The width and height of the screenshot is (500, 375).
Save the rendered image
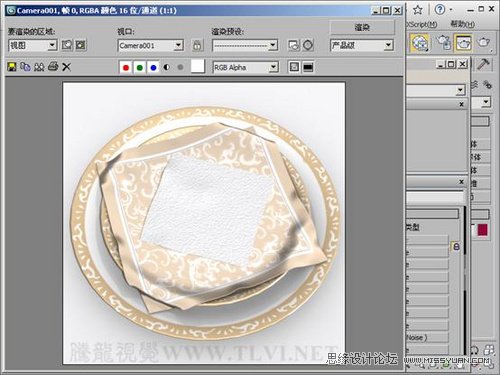point(12,67)
